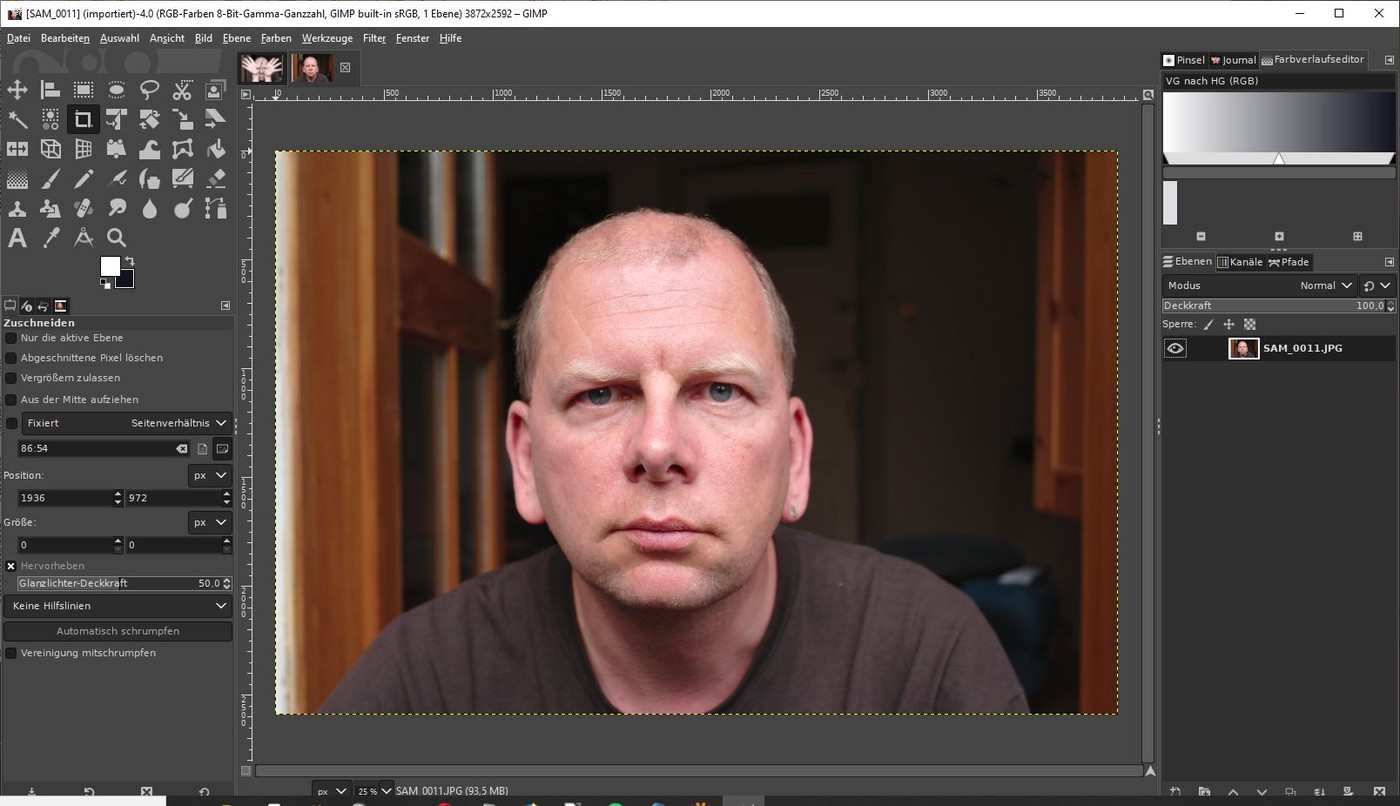Hide the SAM_0011.JPG layer via eye icon
The image size is (1400, 806).
coord(1176,348)
